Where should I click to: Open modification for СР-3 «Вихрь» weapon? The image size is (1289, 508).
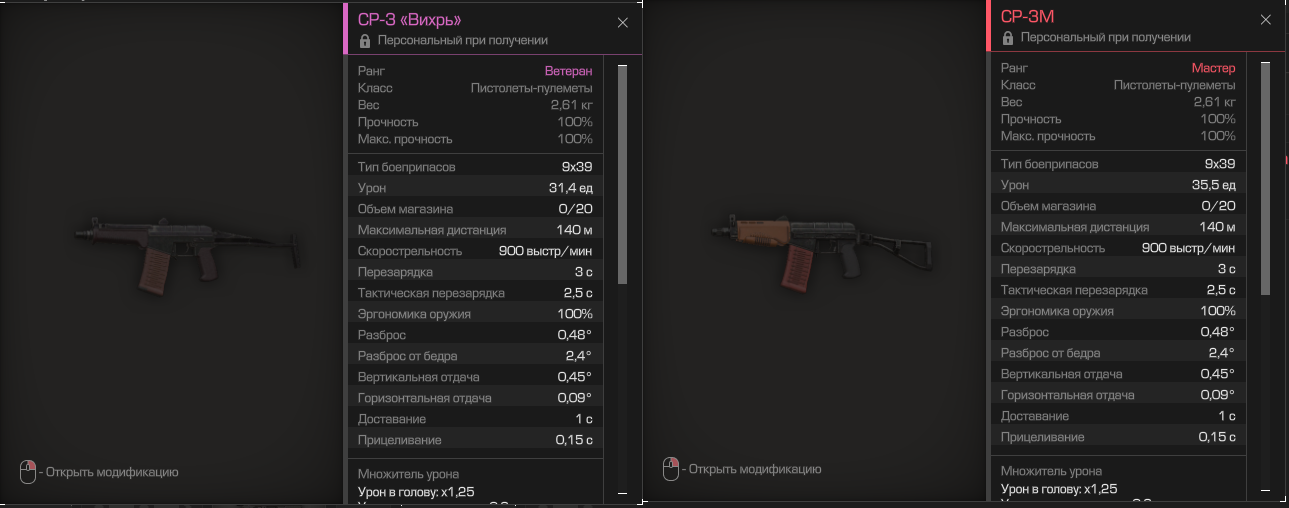[x=112, y=472]
